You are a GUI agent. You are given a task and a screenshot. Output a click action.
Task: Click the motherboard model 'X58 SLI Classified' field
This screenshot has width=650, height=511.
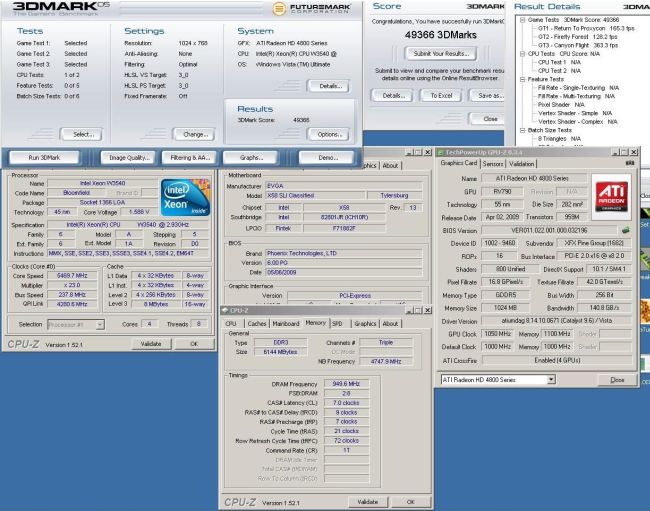coord(315,196)
